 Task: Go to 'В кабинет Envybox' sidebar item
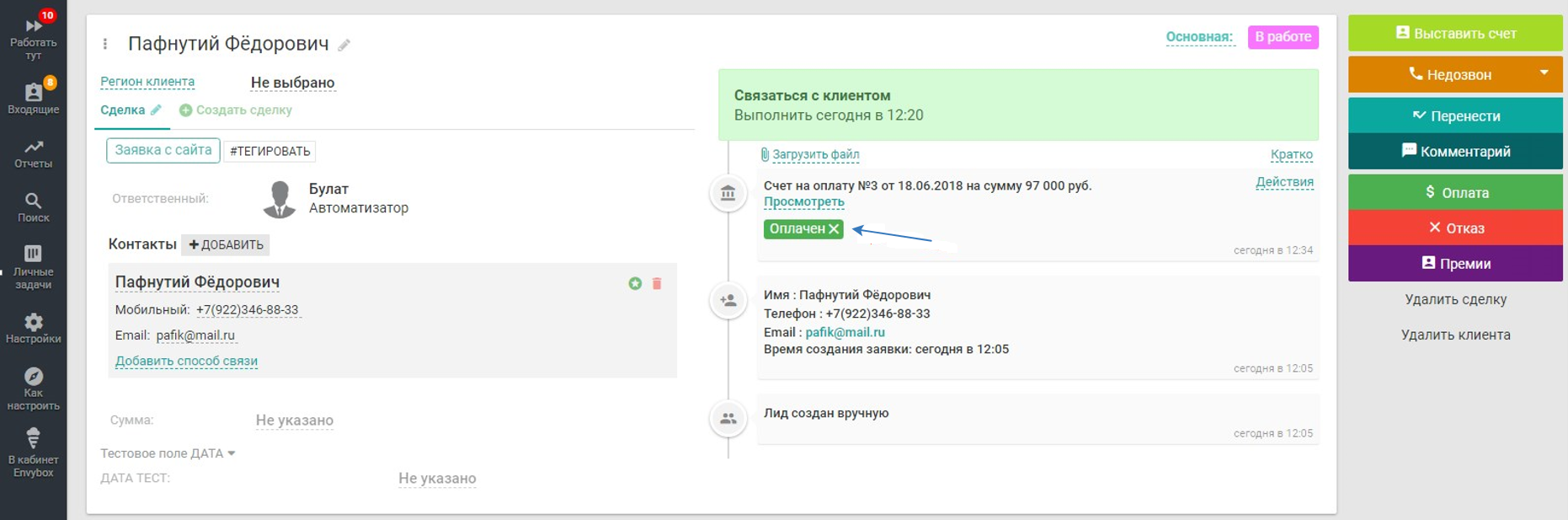tap(33, 453)
